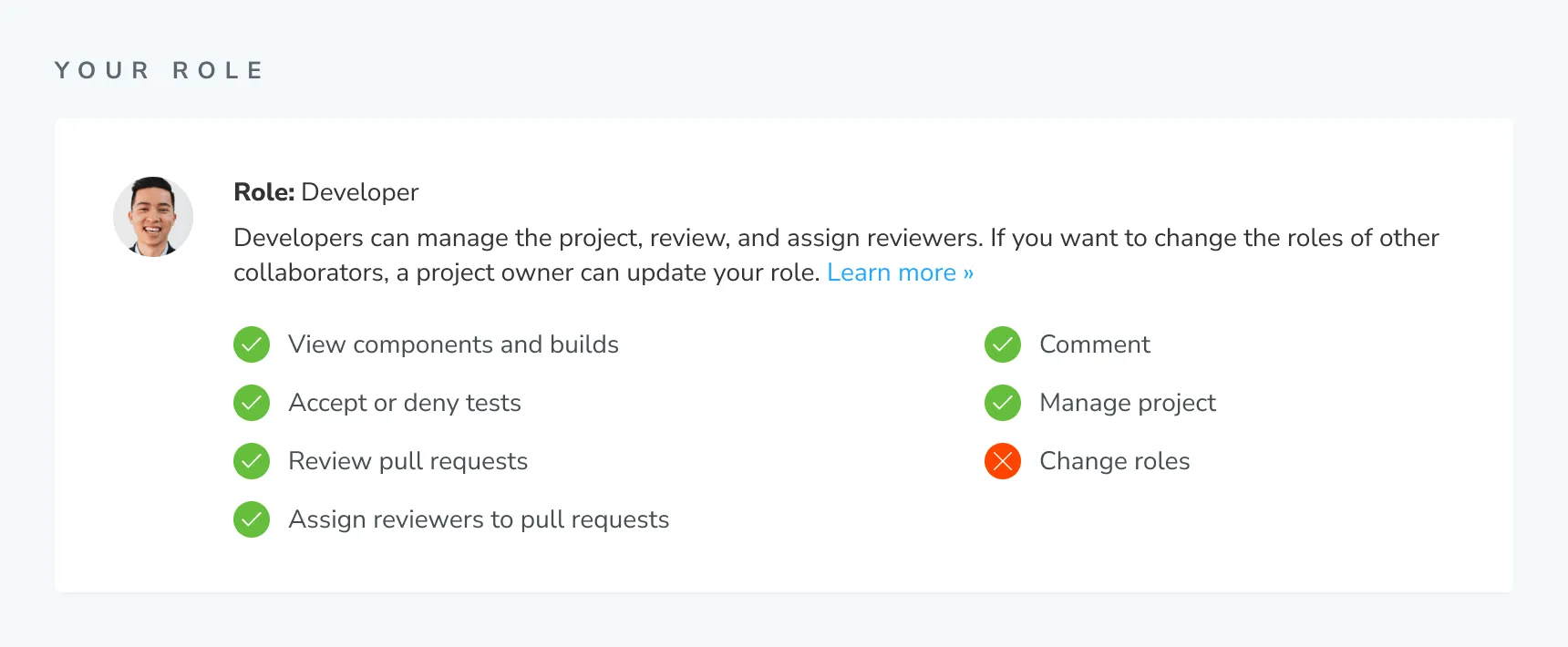Click the "Change roles" permission label
1568x647 pixels.
click(1114, 461)
